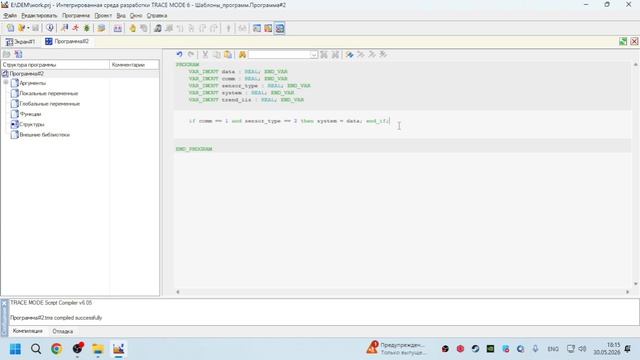Click the stacked database icon in main toolbar
Image resolution: width=640 pixels, height=360 pixels.
101,28
